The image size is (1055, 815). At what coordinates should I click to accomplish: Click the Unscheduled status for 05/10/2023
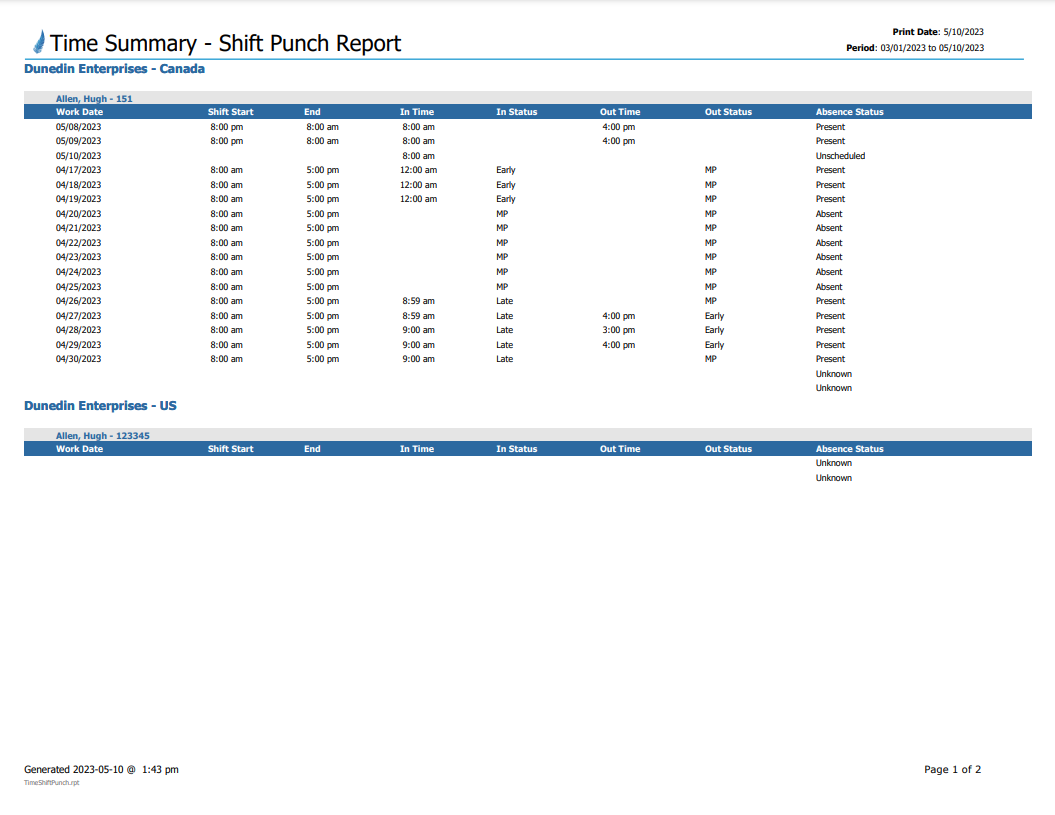[x=840, y=156]
